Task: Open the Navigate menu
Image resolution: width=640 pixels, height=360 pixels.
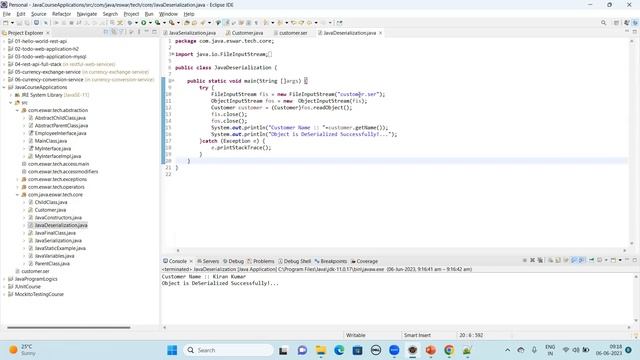Action: click(87, 14)
